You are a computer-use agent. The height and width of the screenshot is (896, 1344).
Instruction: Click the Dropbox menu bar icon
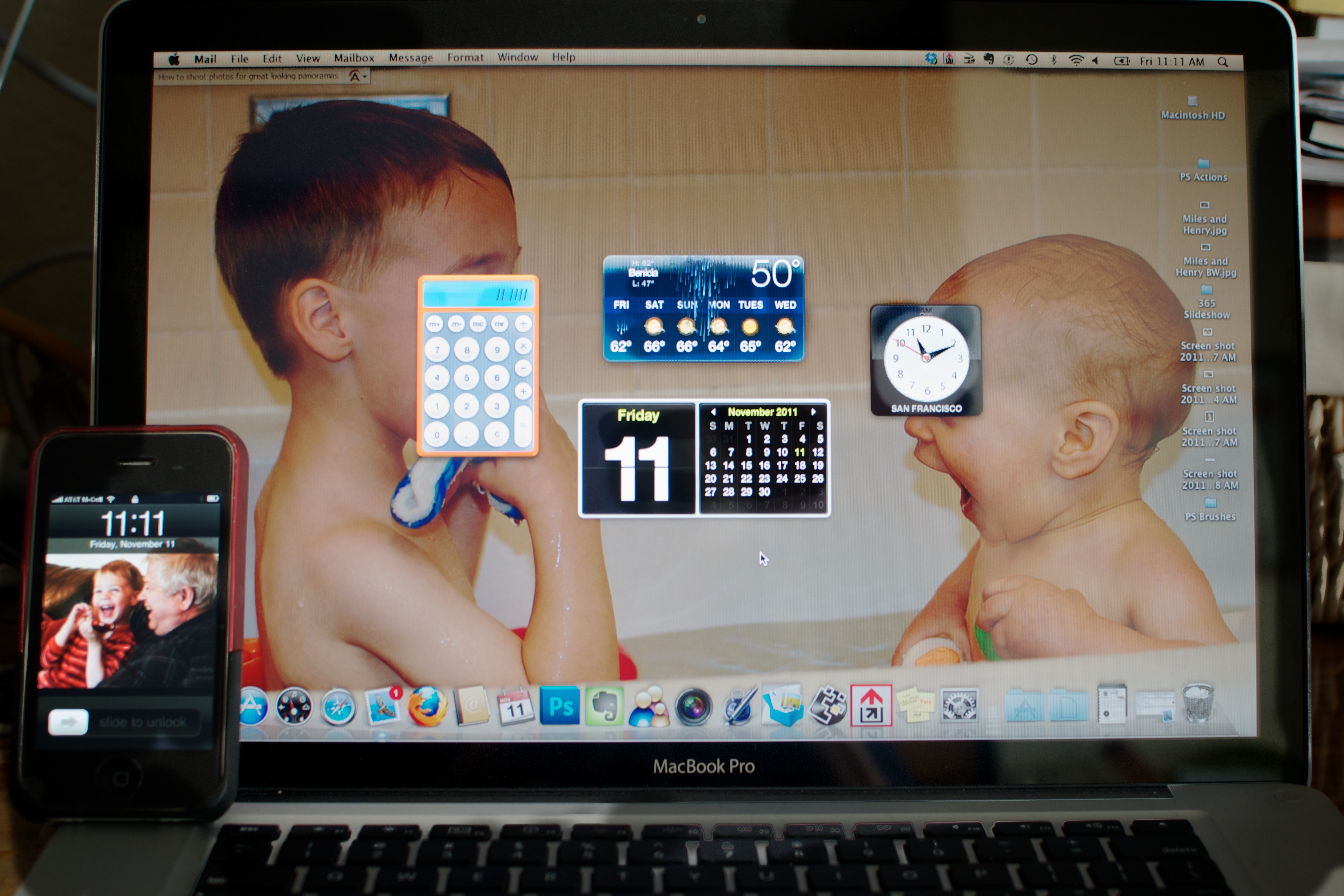[x=931, y=59]
